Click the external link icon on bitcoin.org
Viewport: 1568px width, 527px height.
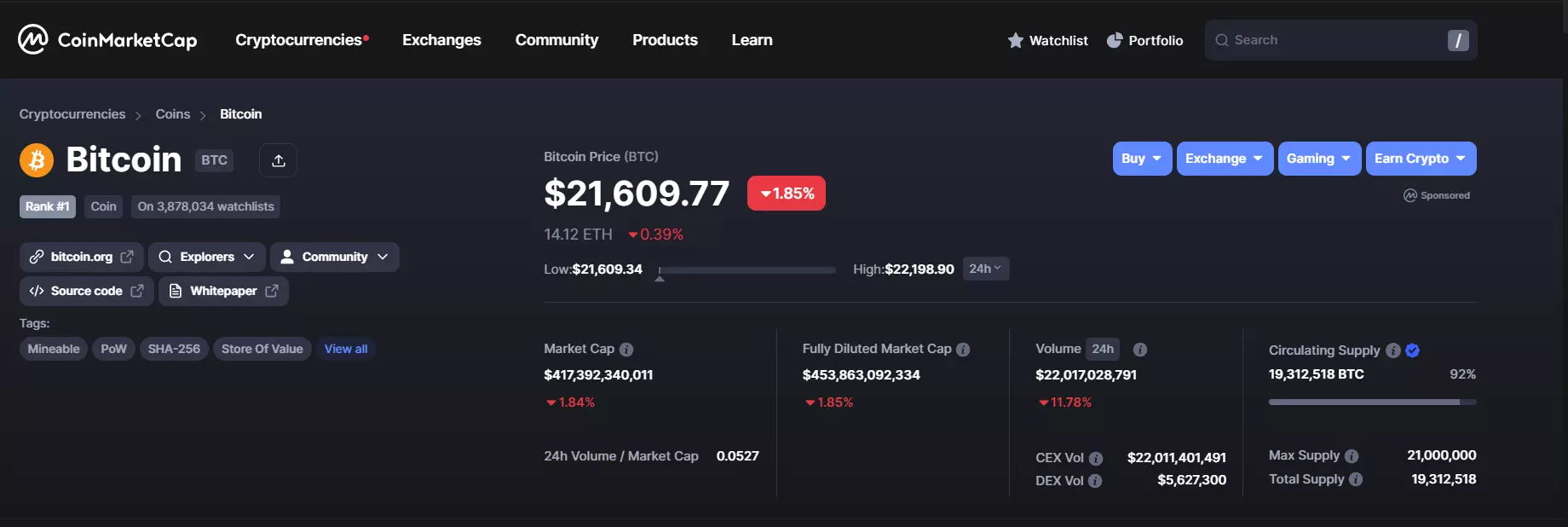pos(127,257)
